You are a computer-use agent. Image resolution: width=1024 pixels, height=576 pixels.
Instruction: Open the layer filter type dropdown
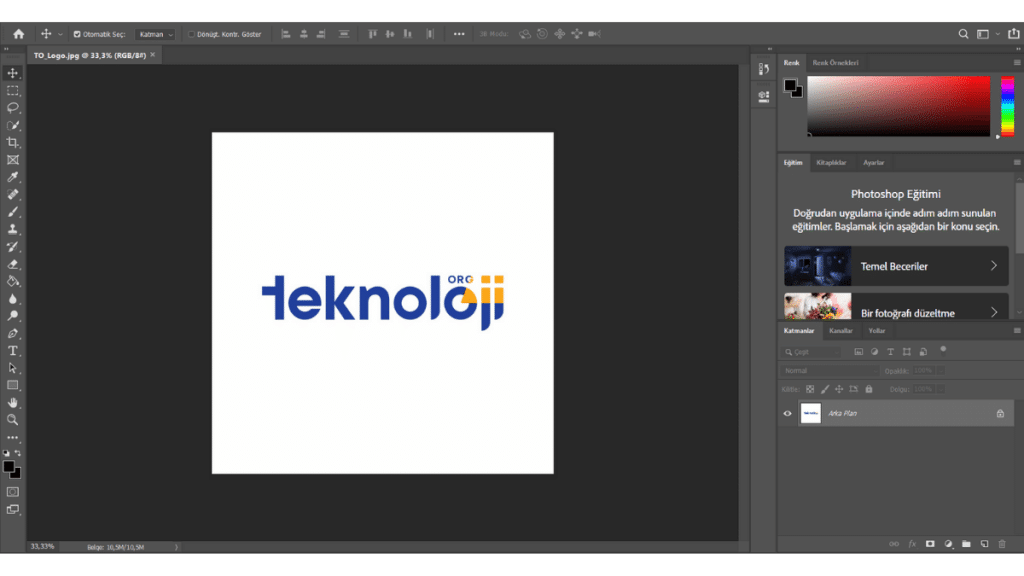pyautogui.click(x=812, y=352)
